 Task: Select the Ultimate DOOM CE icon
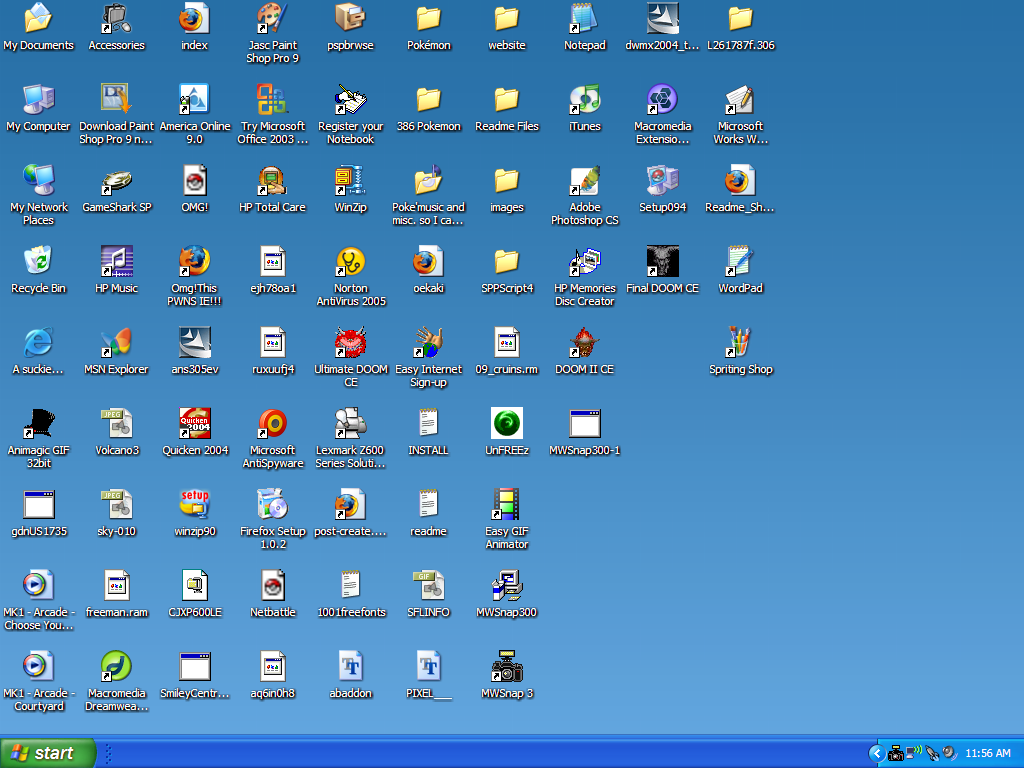(350, 342)
